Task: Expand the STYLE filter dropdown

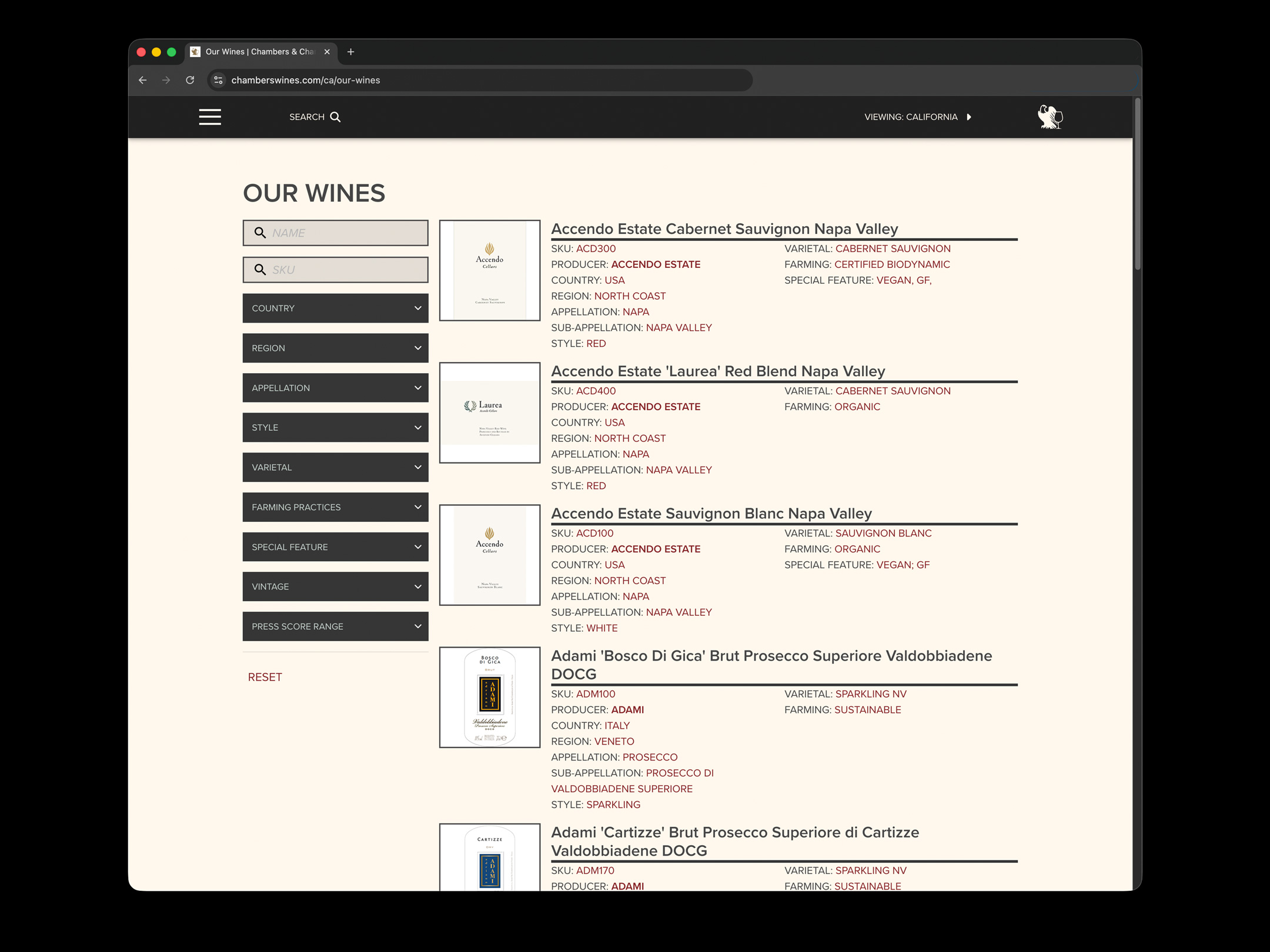Action: [x=335, y=427]
